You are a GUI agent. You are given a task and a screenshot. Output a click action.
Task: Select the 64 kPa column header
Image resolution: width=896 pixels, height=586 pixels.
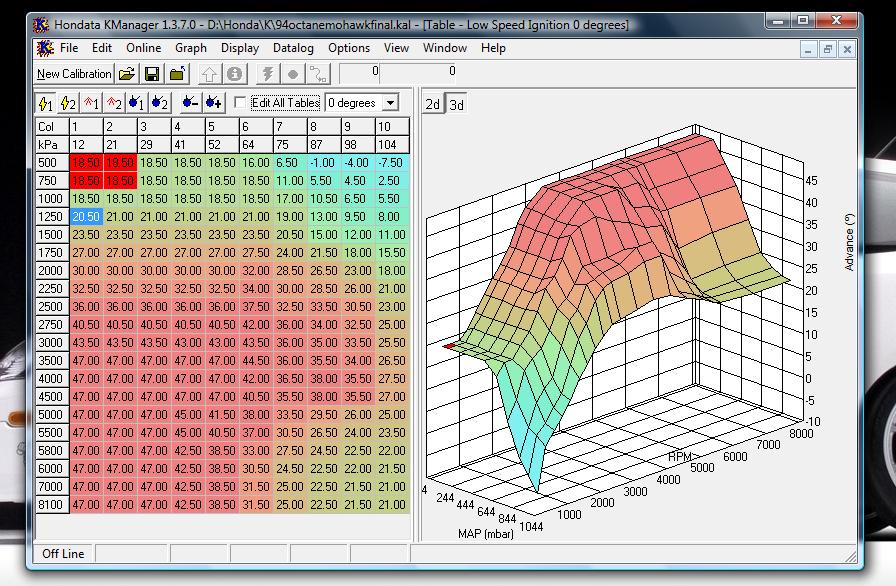256,145
